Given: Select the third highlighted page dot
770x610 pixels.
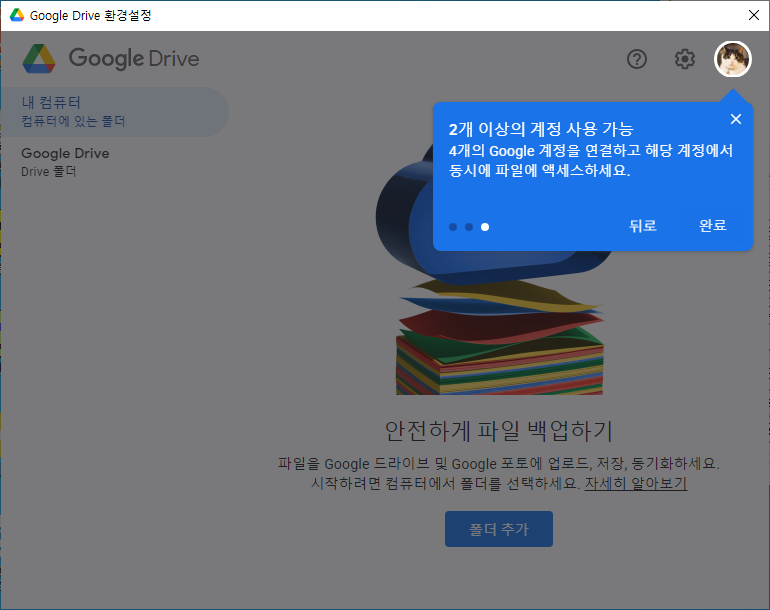Looking at the screenshot, I should (x=485, y=227).
